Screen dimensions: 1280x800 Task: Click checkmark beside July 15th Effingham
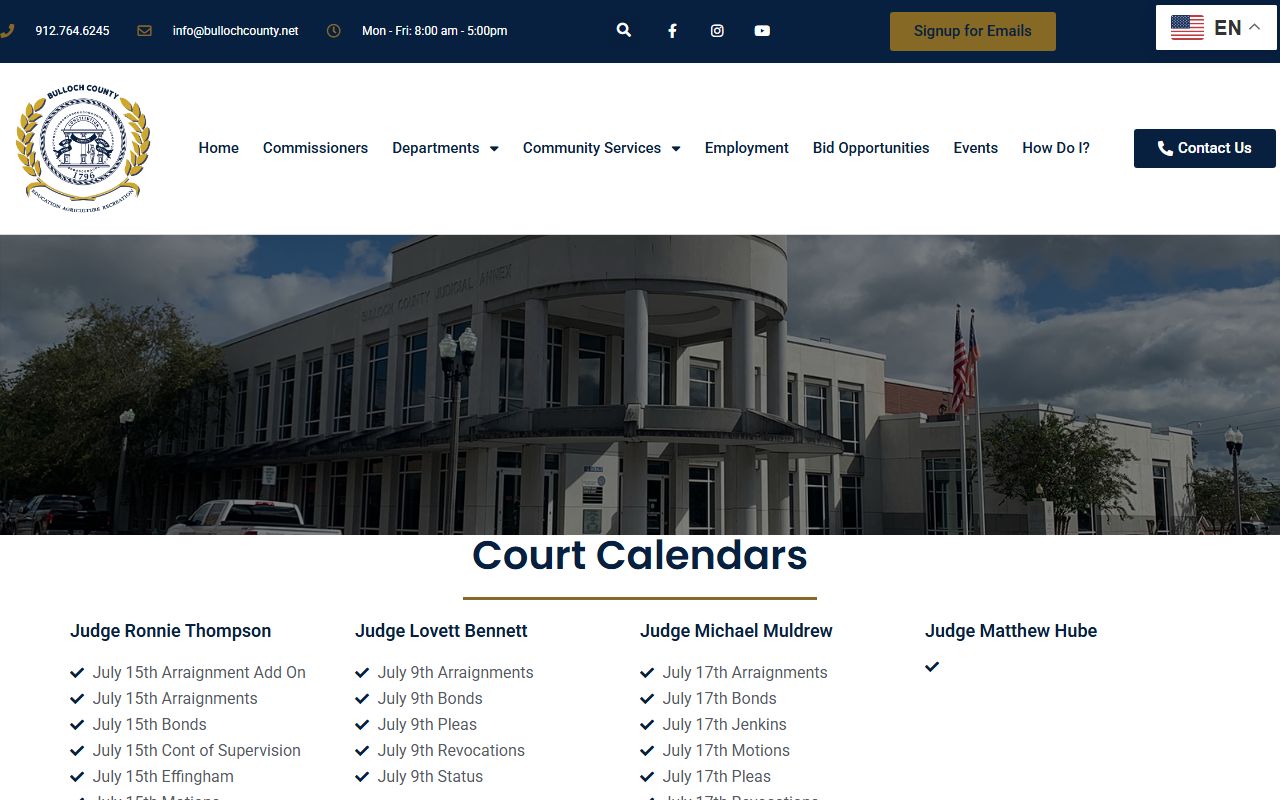[77, 776]
